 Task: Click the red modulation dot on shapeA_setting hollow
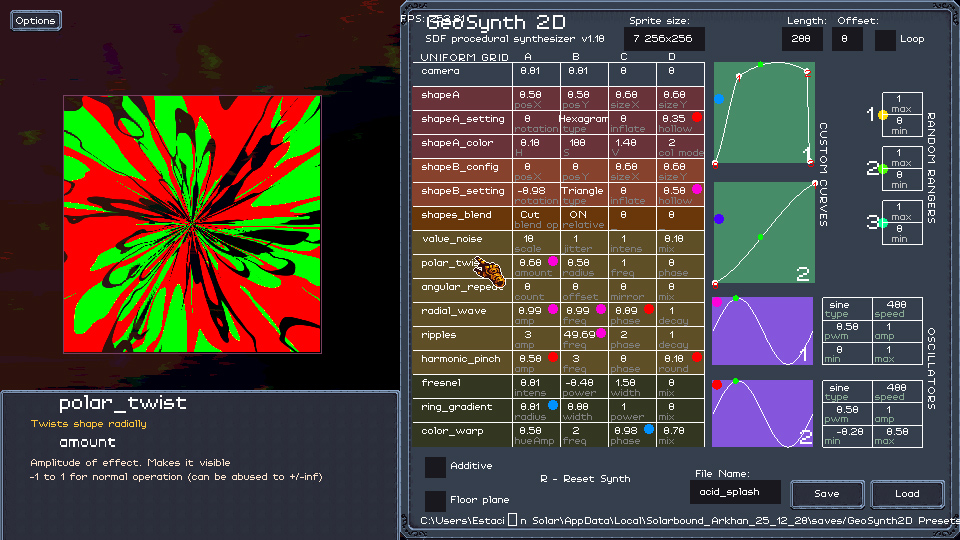pos(697,117)
